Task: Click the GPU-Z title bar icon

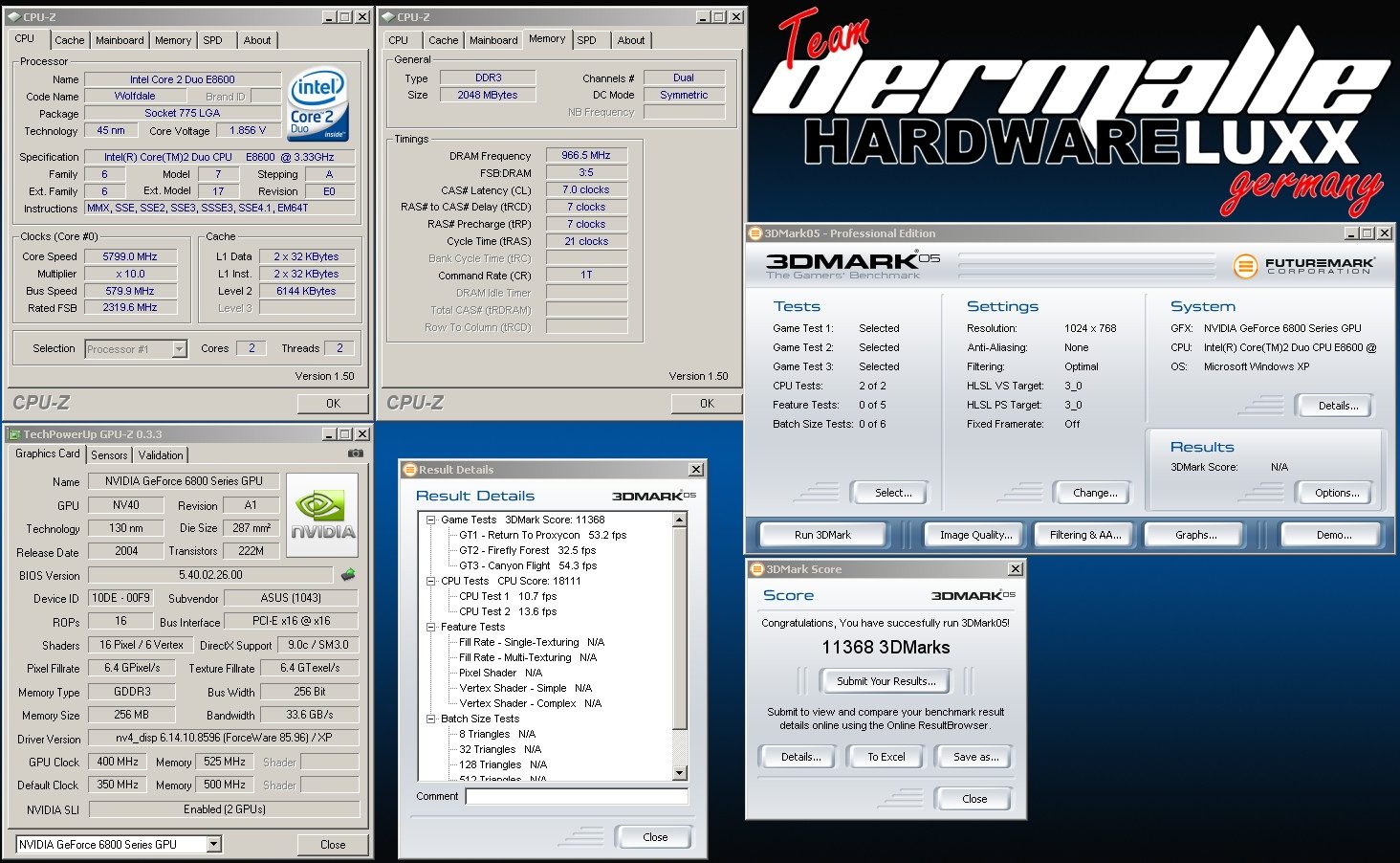Action: 14,433
